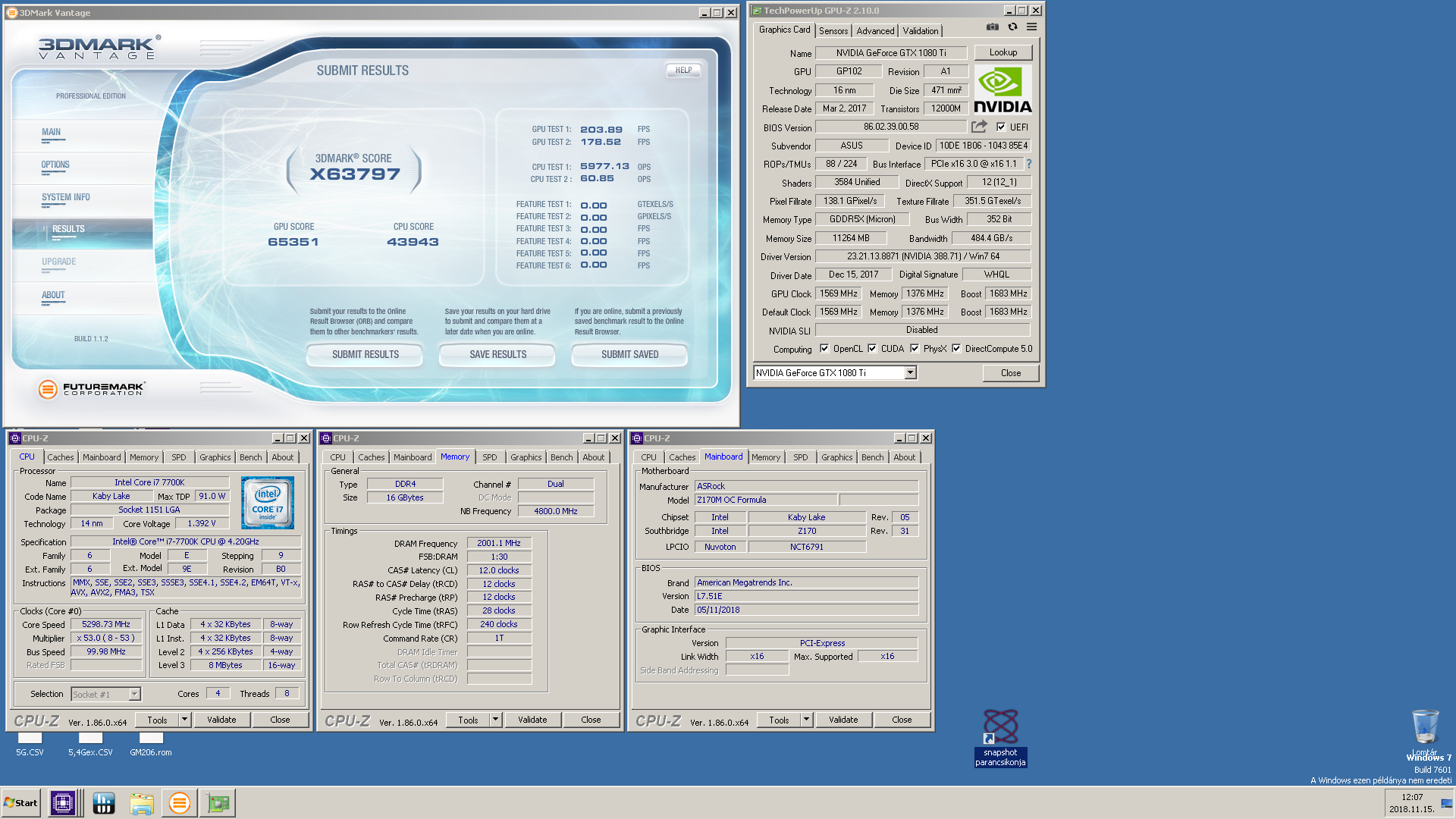This screenshot has height=819, width=1456.
Task: Click the NVIDIA logo in GPU-Z
Action: click(x=1003, y=90)
